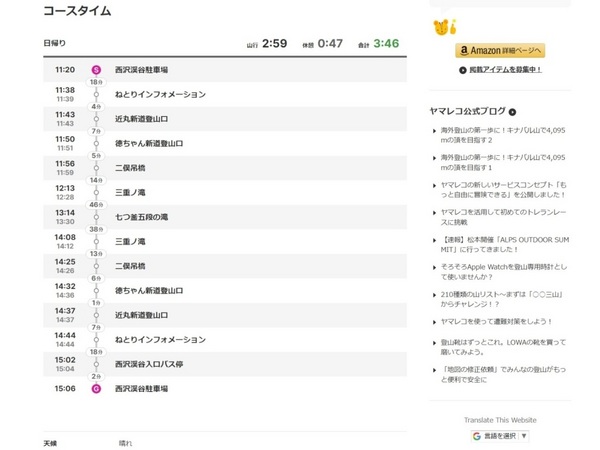Click the arrow icon beside ヤマレコ公式ブログ
The height and width of the screenshot is (450, 600).
[512, 112]
